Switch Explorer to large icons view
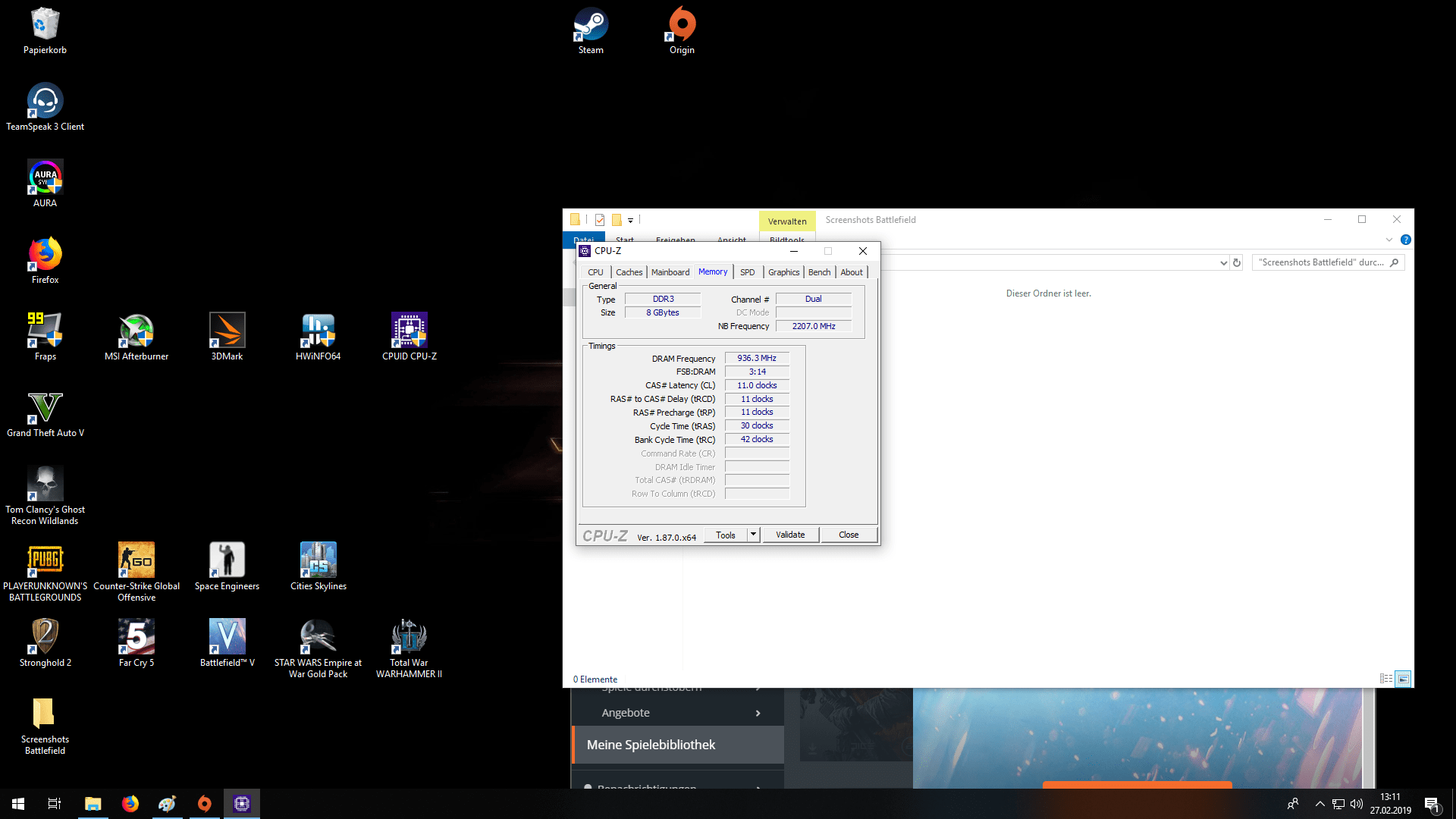1456x819 pixels. pyautogui.click(x=1403, y=679)
